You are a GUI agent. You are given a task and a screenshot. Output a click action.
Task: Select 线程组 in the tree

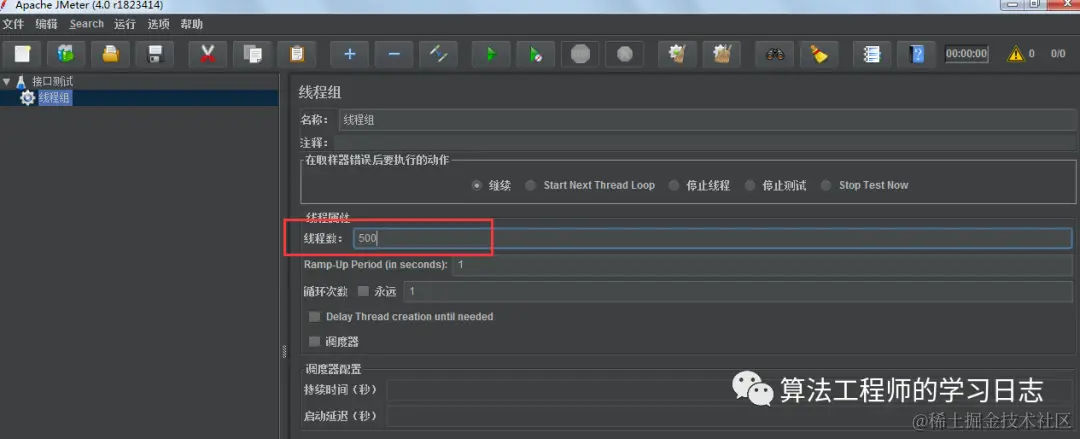[x=54, y=98]
